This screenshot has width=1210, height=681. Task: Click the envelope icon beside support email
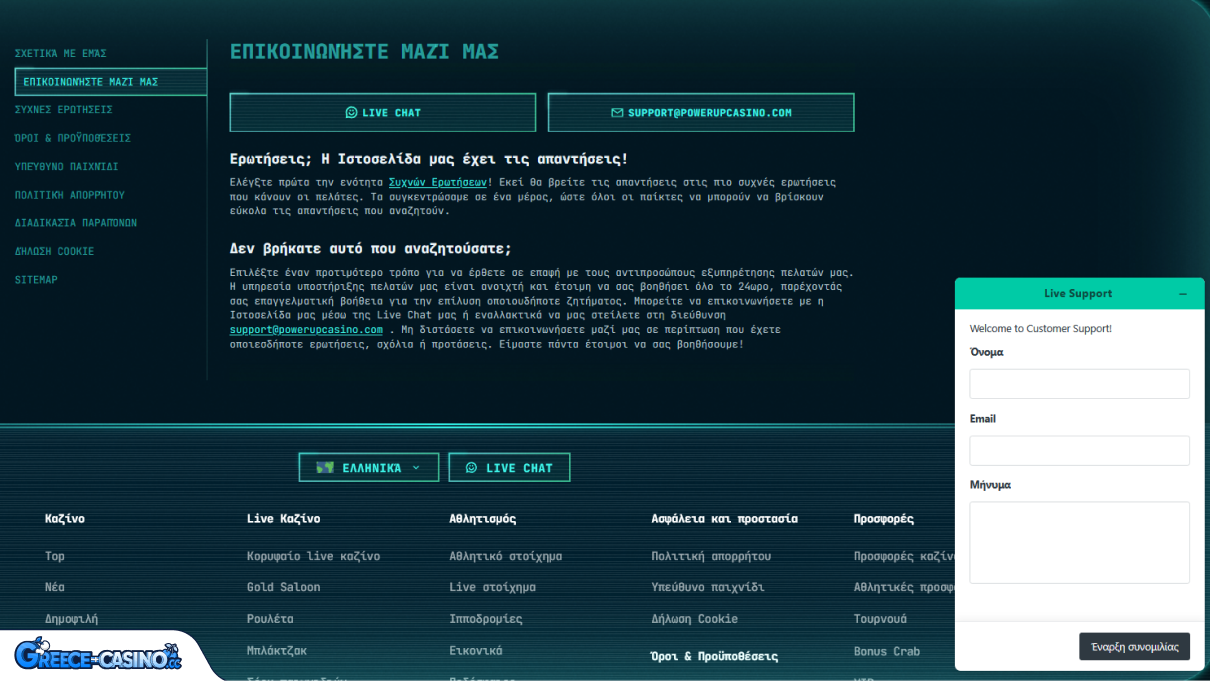pos(617,113)
